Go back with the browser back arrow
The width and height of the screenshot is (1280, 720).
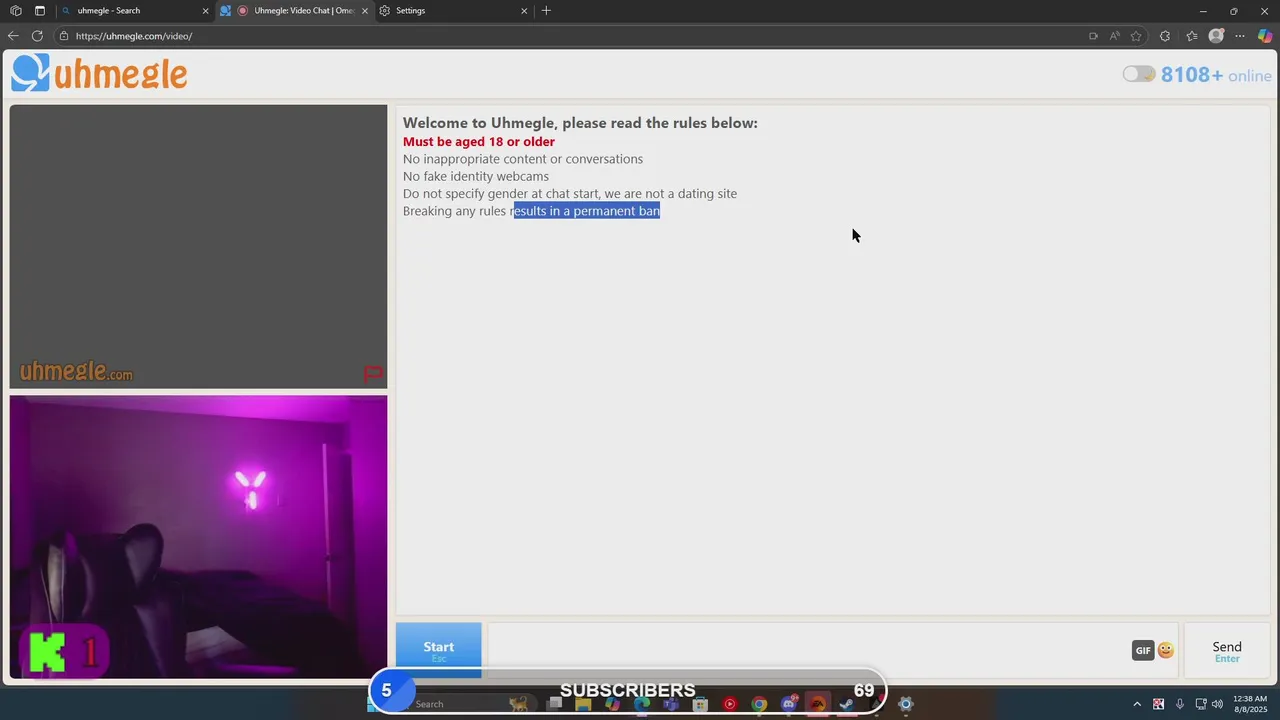pos(13,36)
